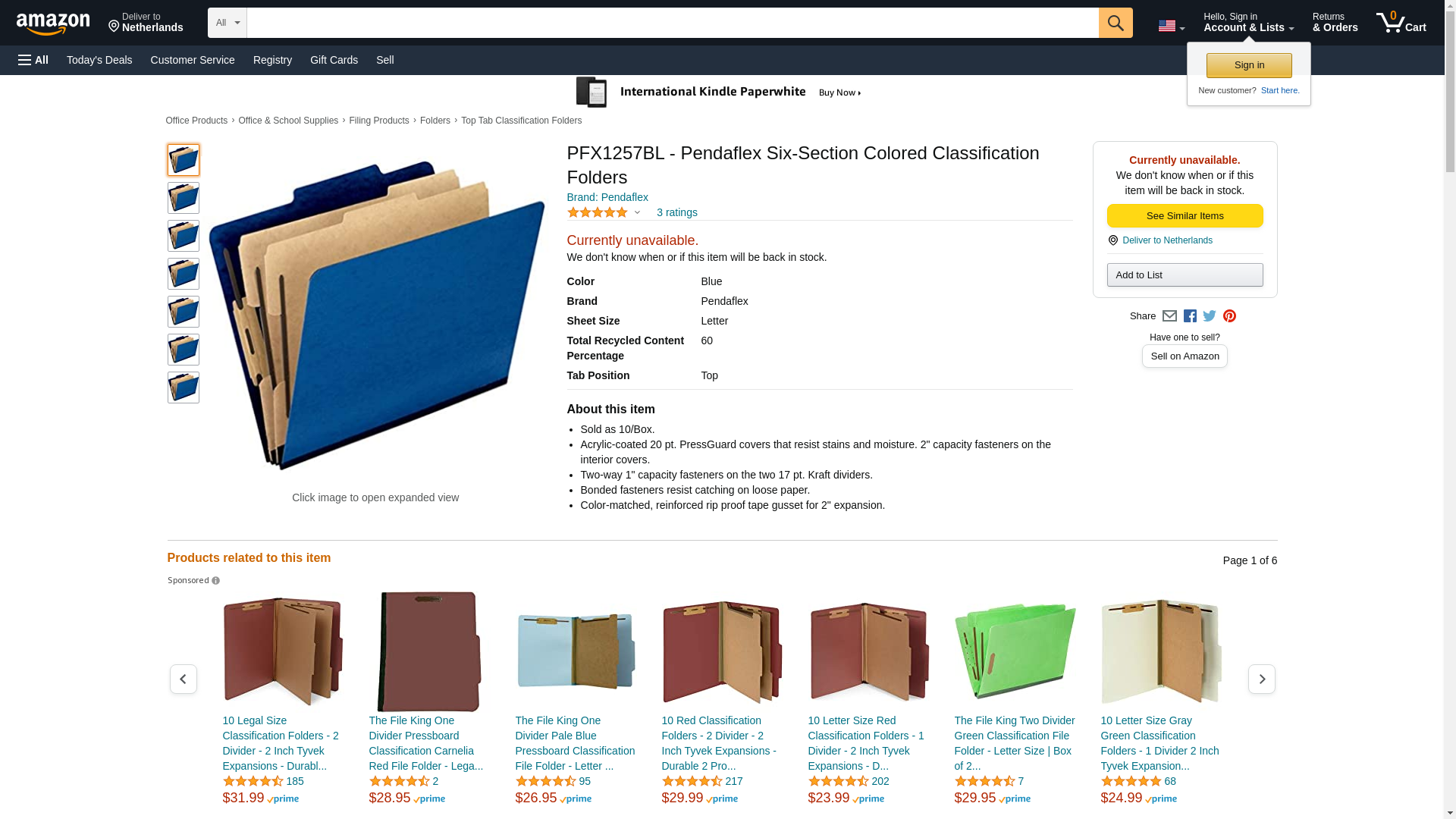Select the second product thumbnail image
The height and width of the screenshot is (819, 1456).
tap(184, 198)
